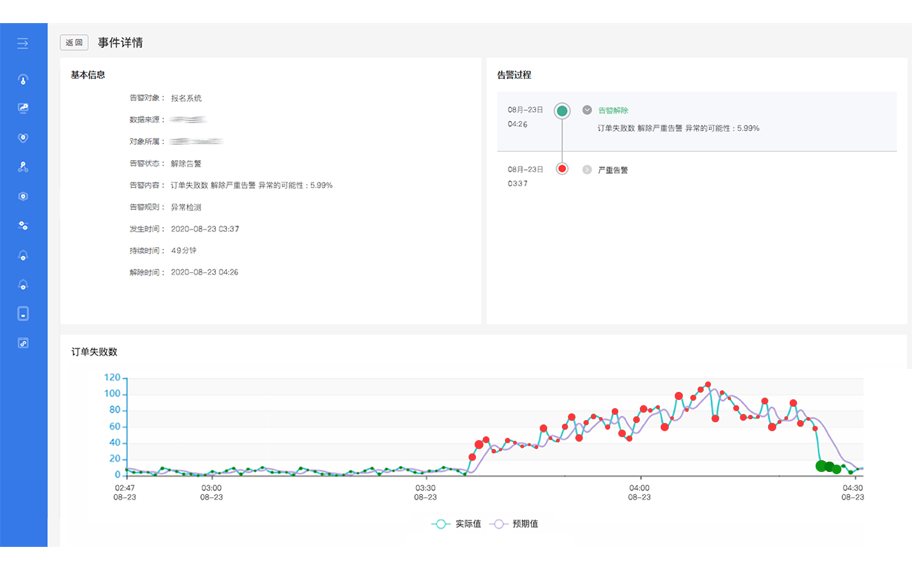
Task: Click the first bell alert icon in sidebar
Action: pos(23,255)
